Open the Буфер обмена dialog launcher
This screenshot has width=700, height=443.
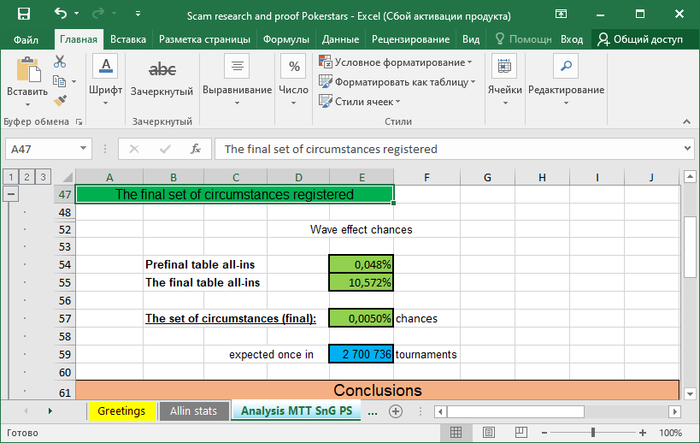point(79,122)
